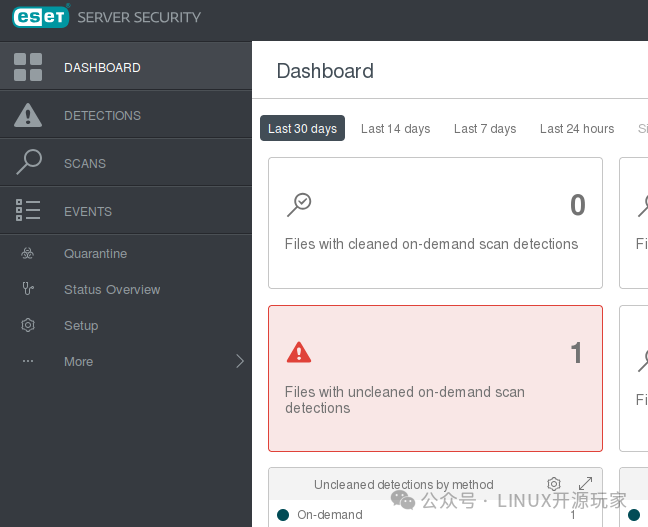Click the Setup gear icon in sidebar
The width and height of the screenshot is (648, 527).
coord(28,326)
